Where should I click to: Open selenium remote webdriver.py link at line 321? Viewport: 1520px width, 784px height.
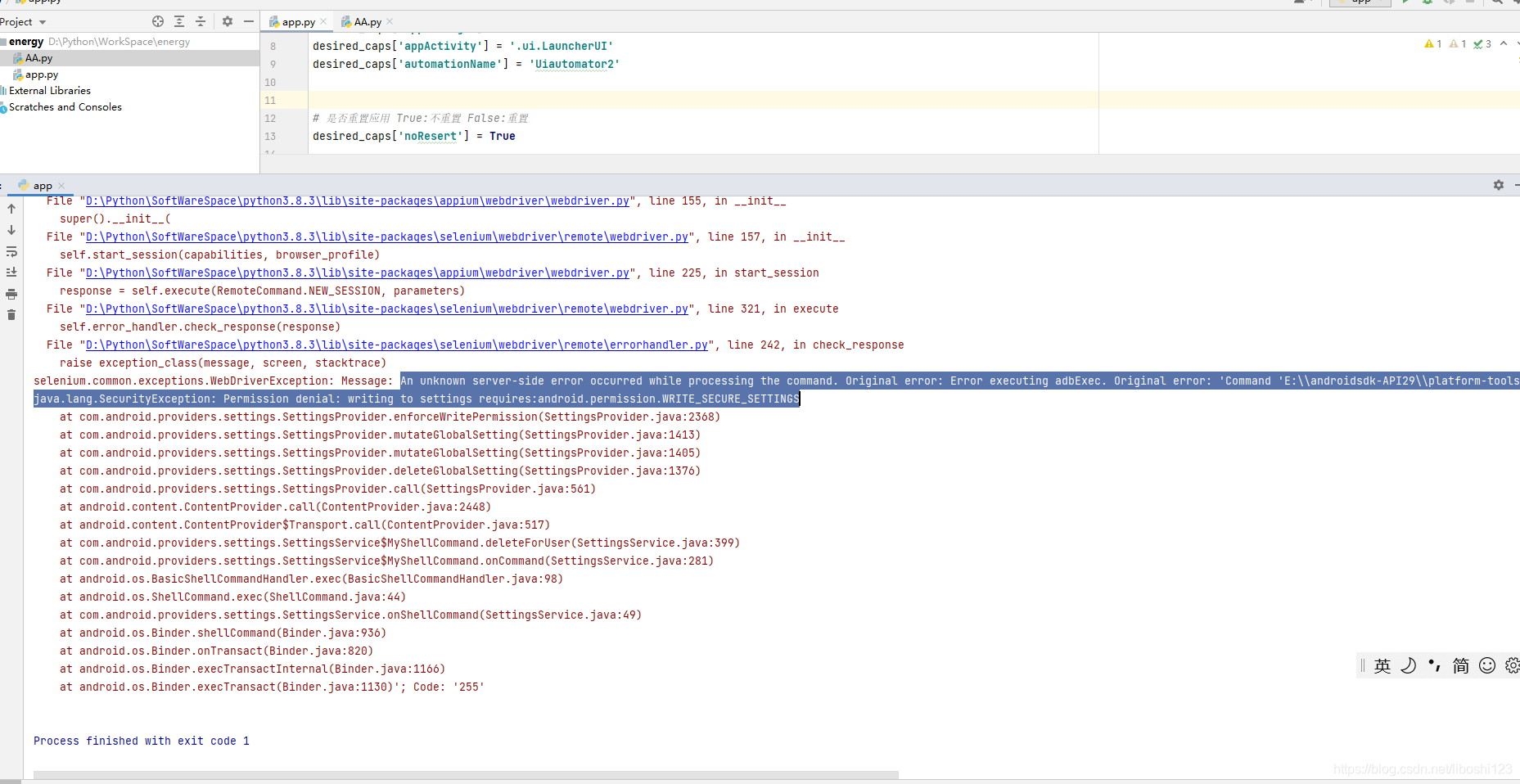[x=387, y=309]
